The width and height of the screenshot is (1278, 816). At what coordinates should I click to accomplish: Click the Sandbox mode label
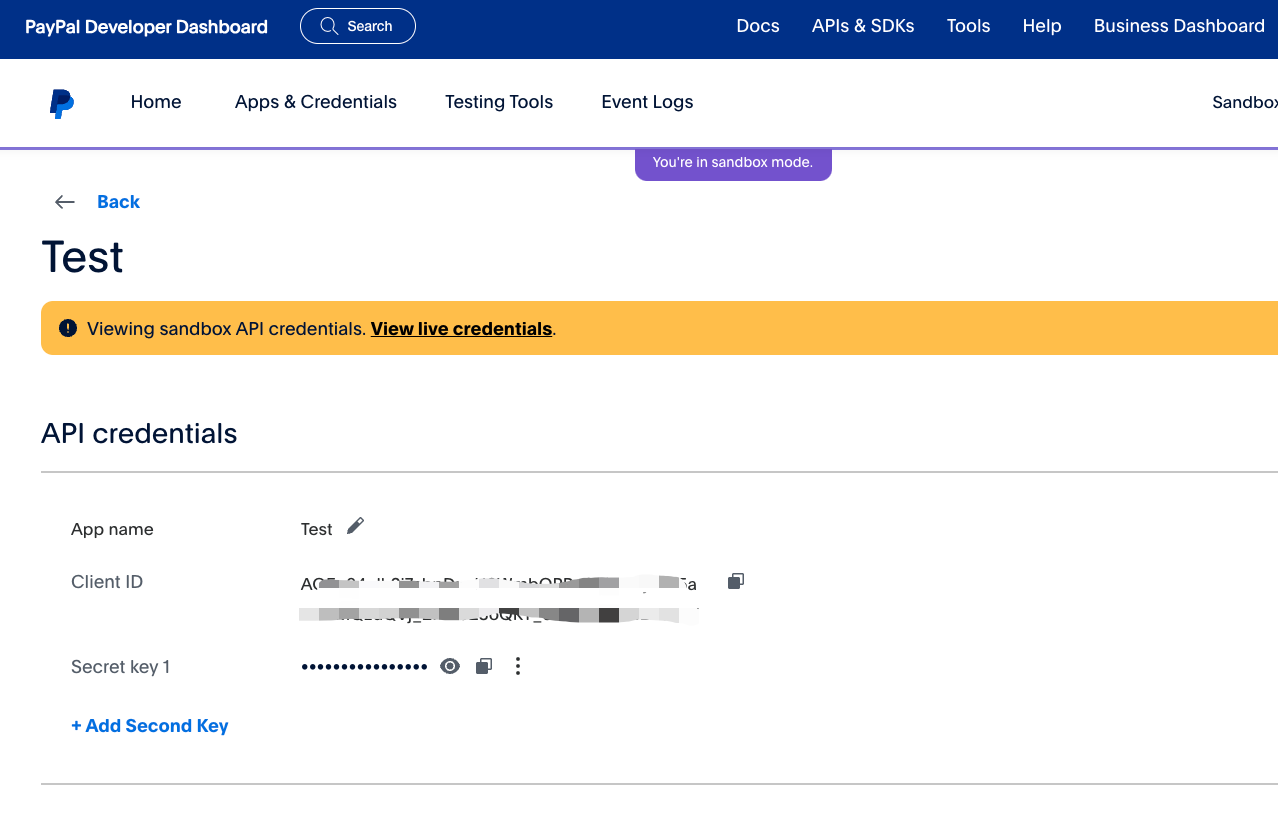(x=1245, y=102)
